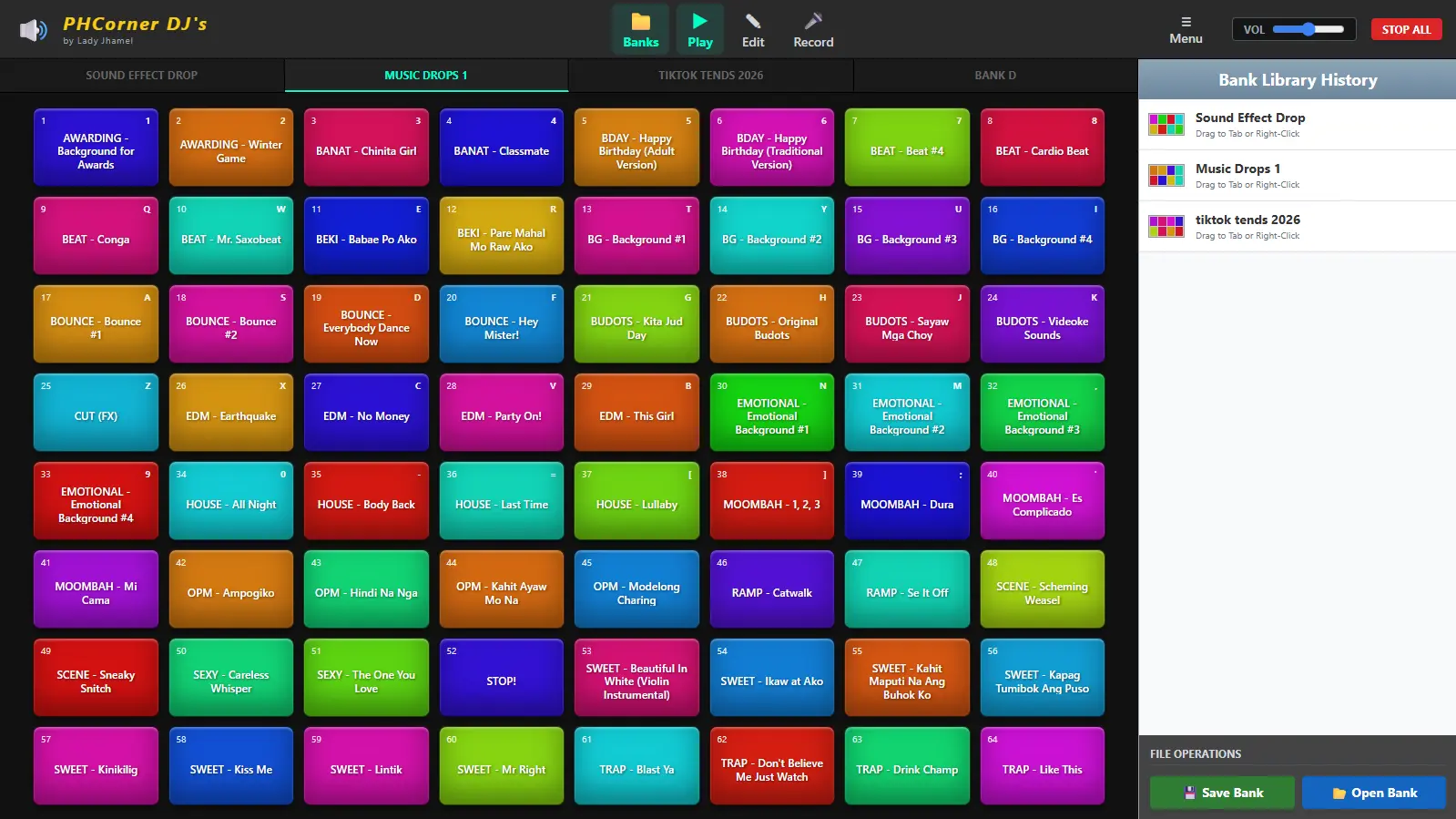Select Music Drops 1 bank thumbnail
The image size is (1456, 819).
(x=1166, y=175)
